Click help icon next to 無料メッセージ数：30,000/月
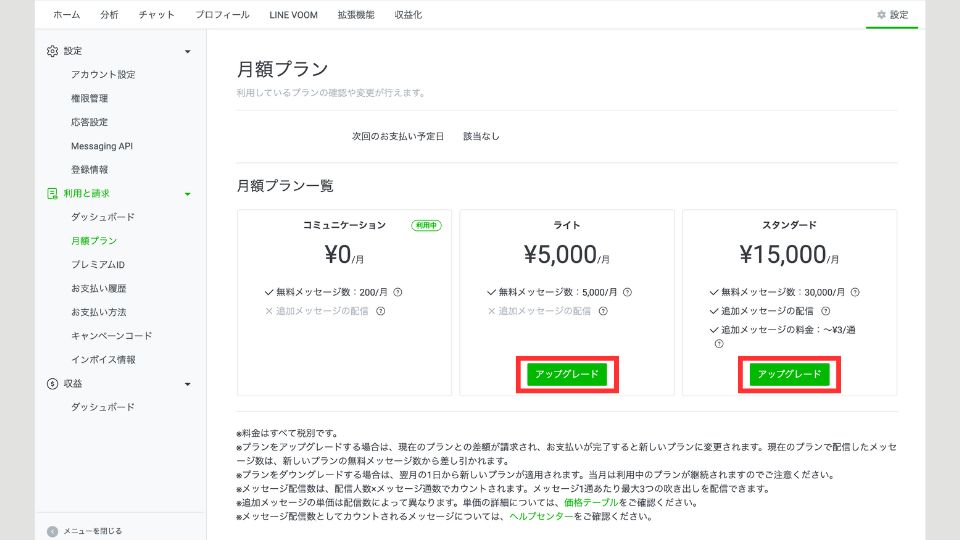This screenshot has height=540, width=960. (x=854, y=293)
